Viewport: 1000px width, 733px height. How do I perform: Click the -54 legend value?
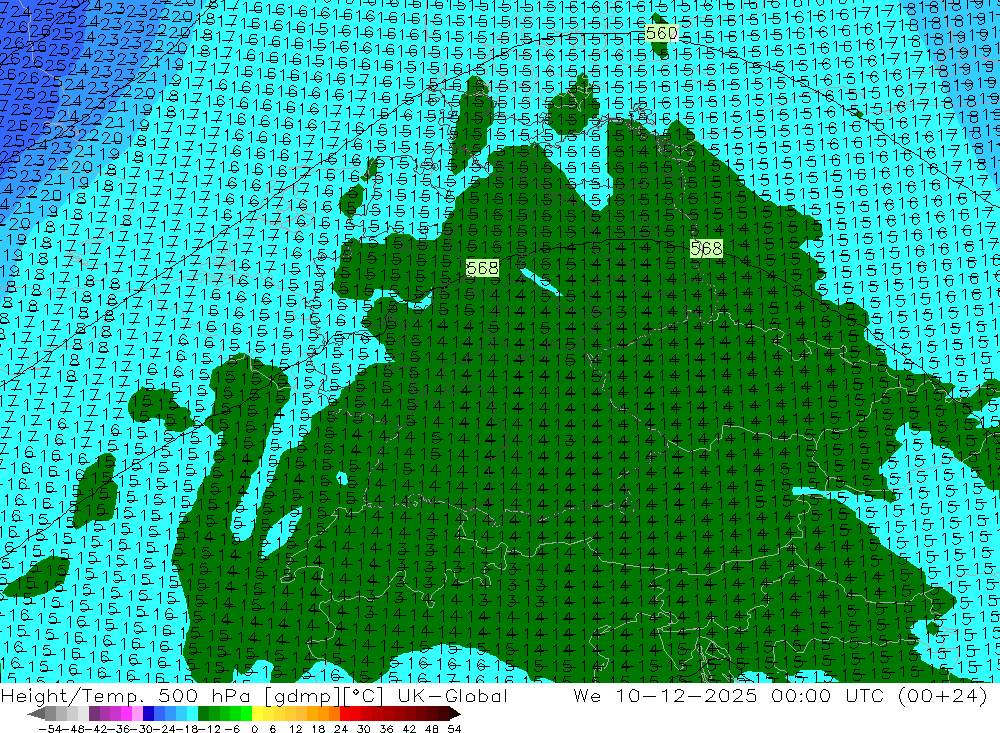point(50,729)
